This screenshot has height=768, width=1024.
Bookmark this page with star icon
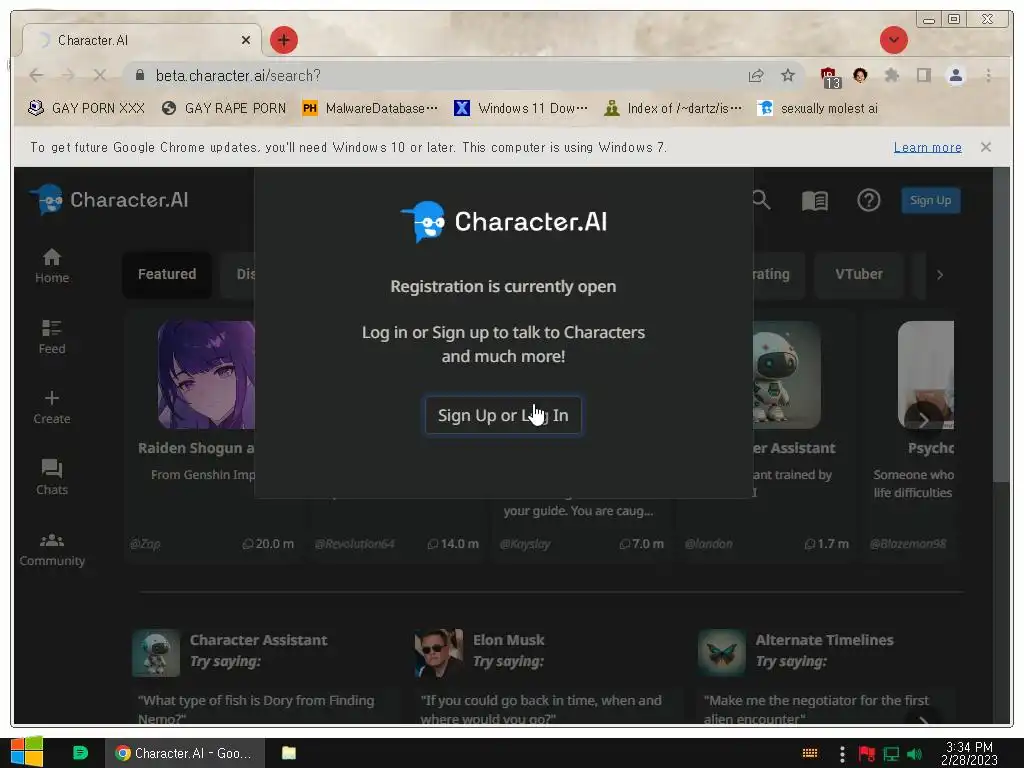click(x=788, y=75)
